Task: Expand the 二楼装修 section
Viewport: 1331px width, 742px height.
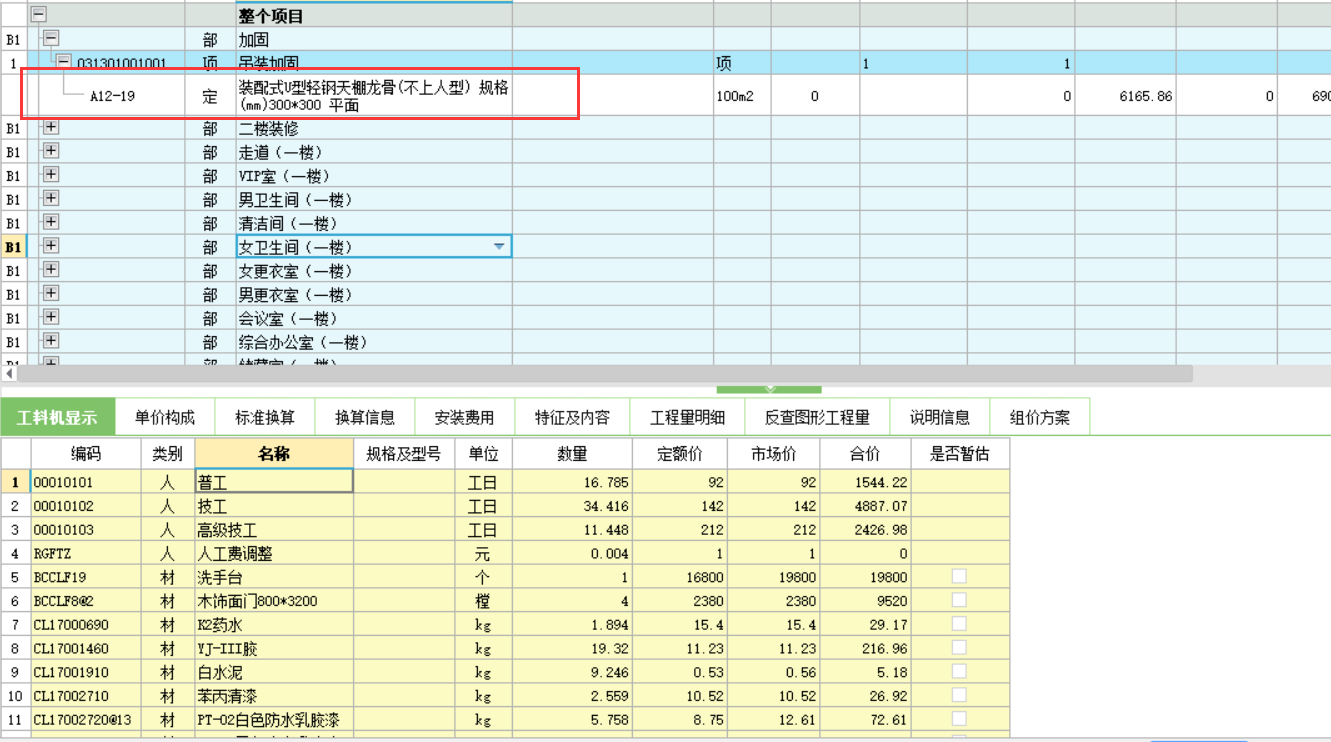Action: point(51,127)
